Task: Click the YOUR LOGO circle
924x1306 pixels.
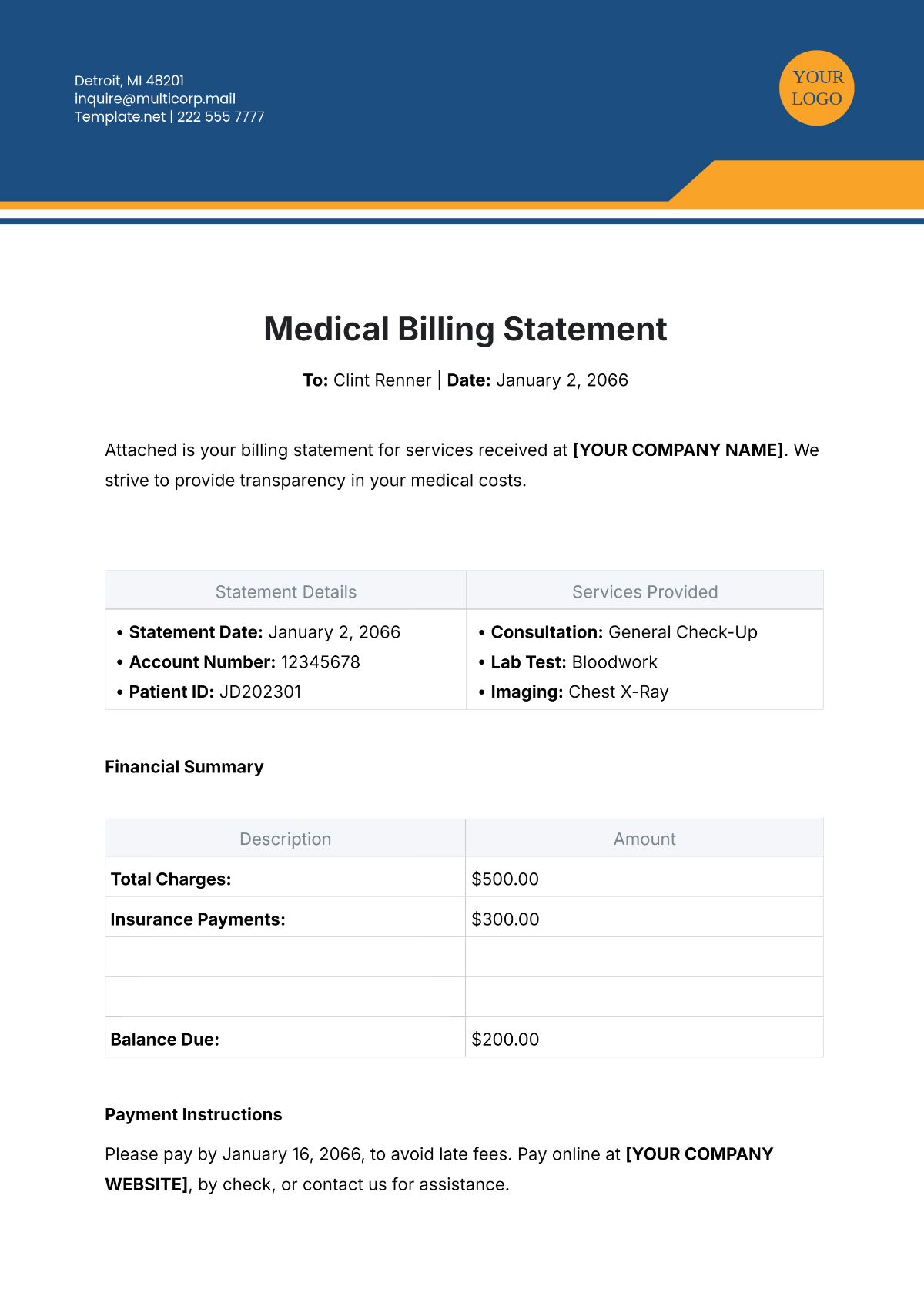Action: tap(817, 88)
